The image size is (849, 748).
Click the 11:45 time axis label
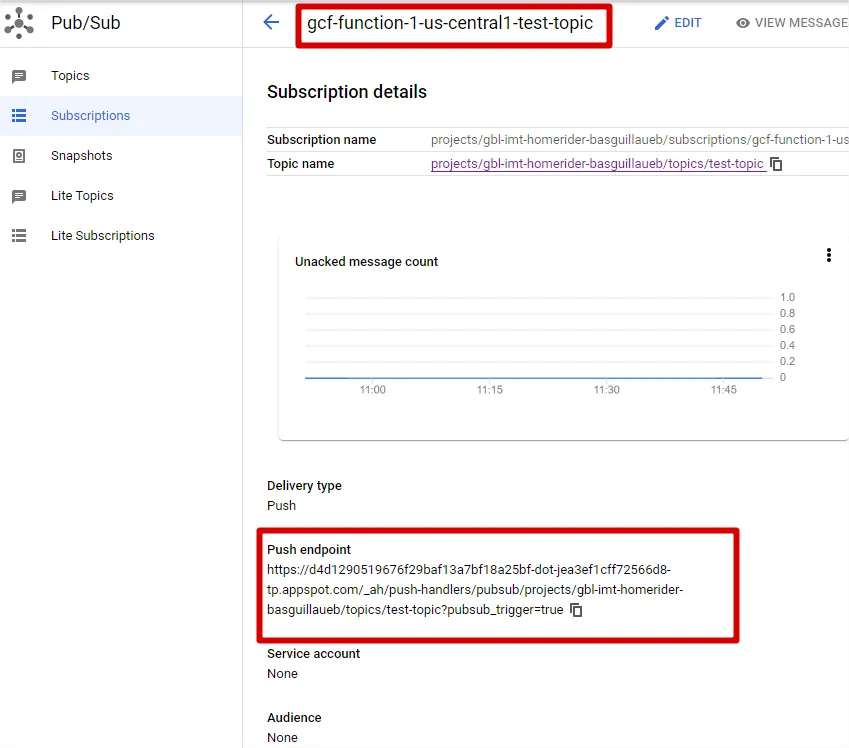coord(723,389)
